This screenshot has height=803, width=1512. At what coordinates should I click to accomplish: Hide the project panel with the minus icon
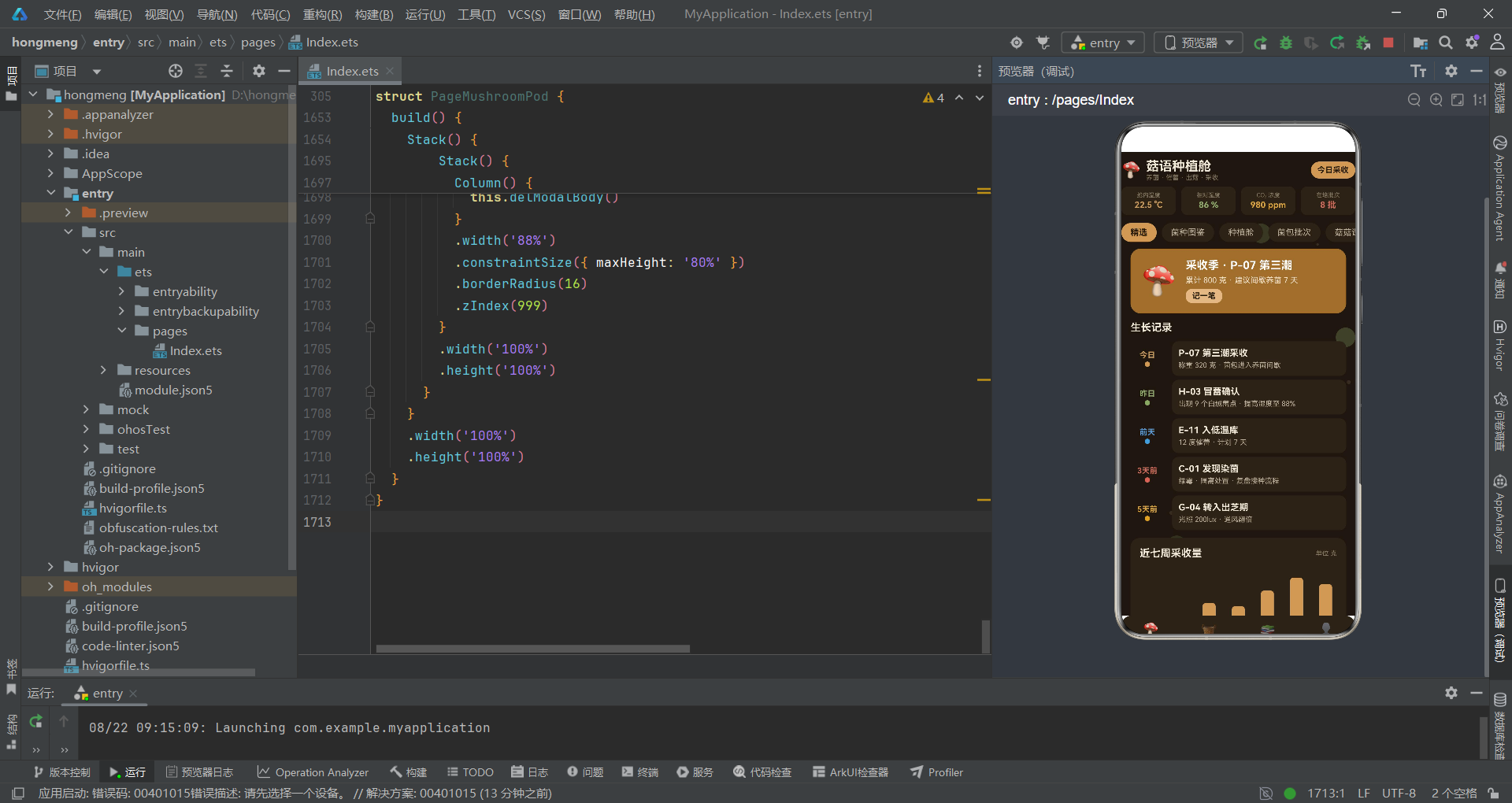(x=284, y=71)
